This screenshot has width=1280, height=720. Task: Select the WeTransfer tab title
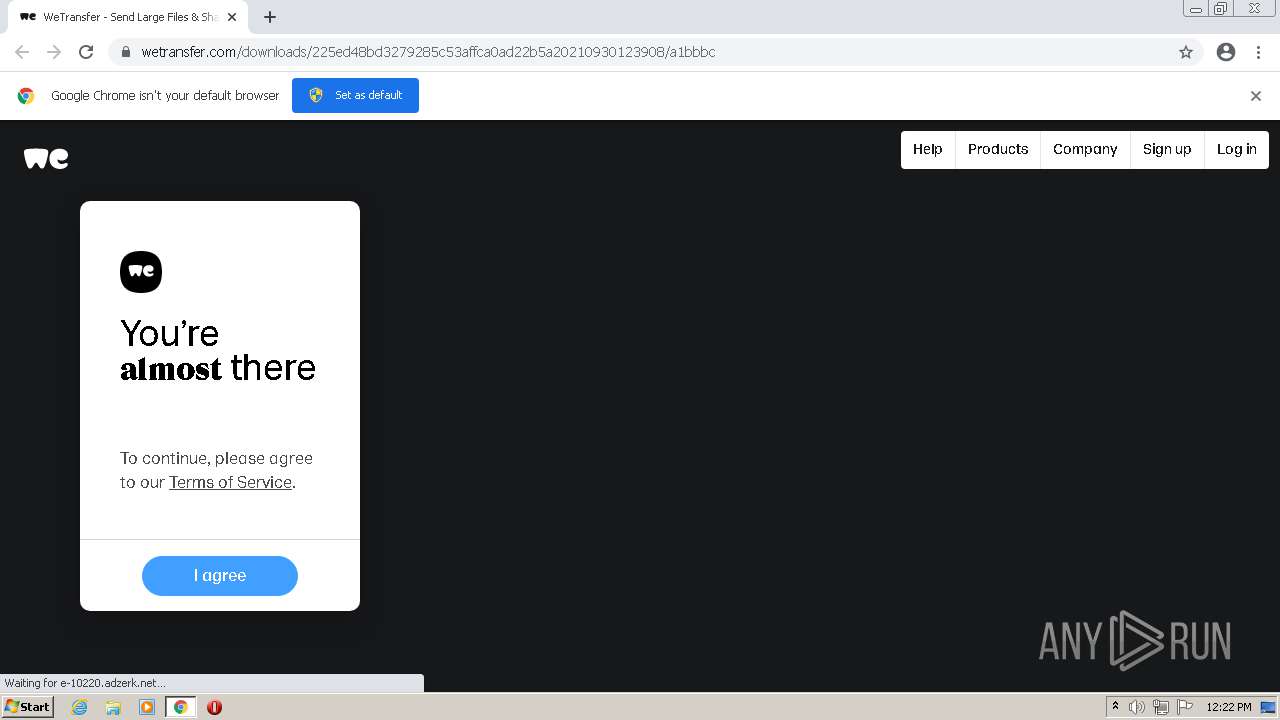coord(130,17)
